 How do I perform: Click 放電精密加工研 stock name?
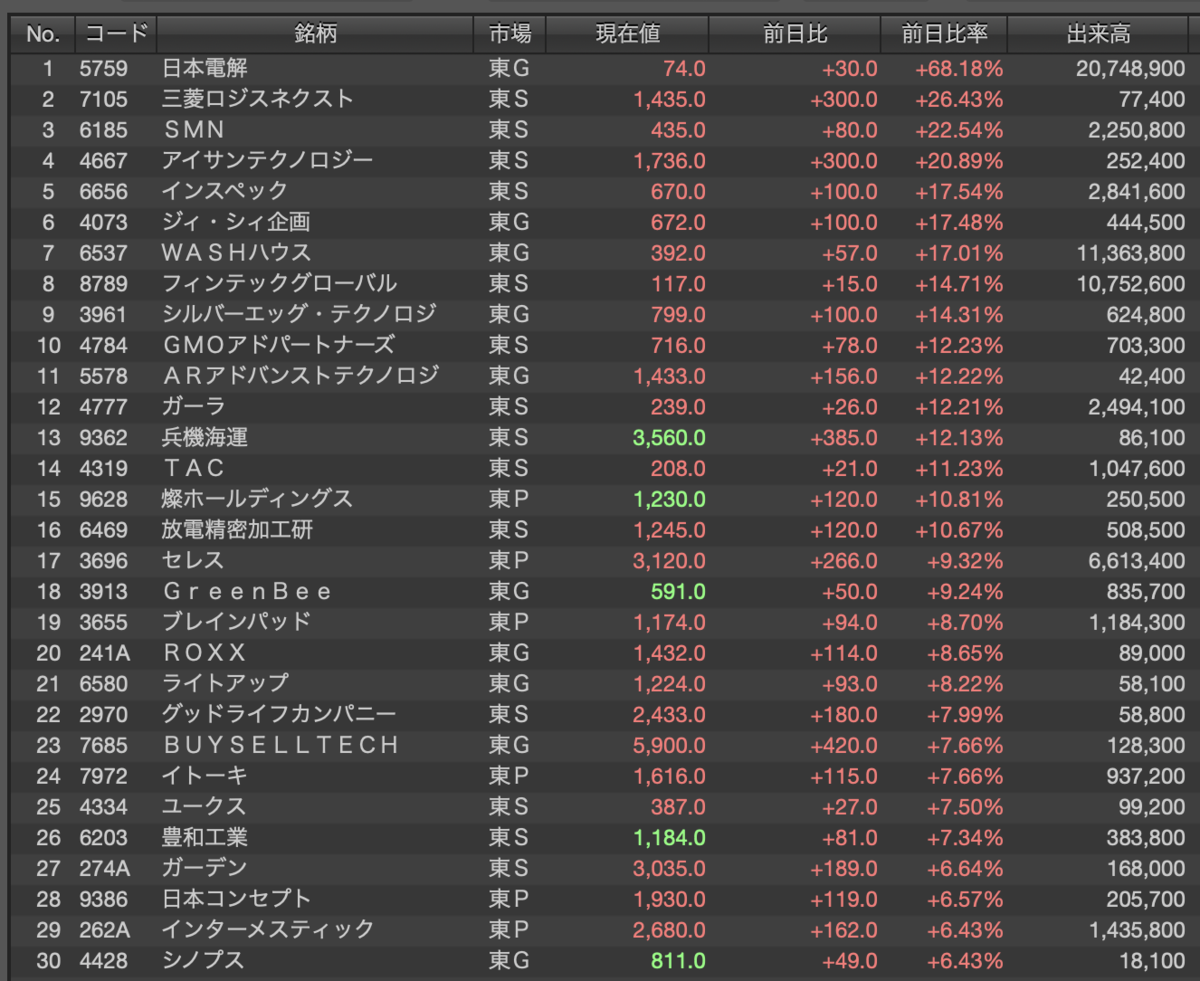[237, 529]
